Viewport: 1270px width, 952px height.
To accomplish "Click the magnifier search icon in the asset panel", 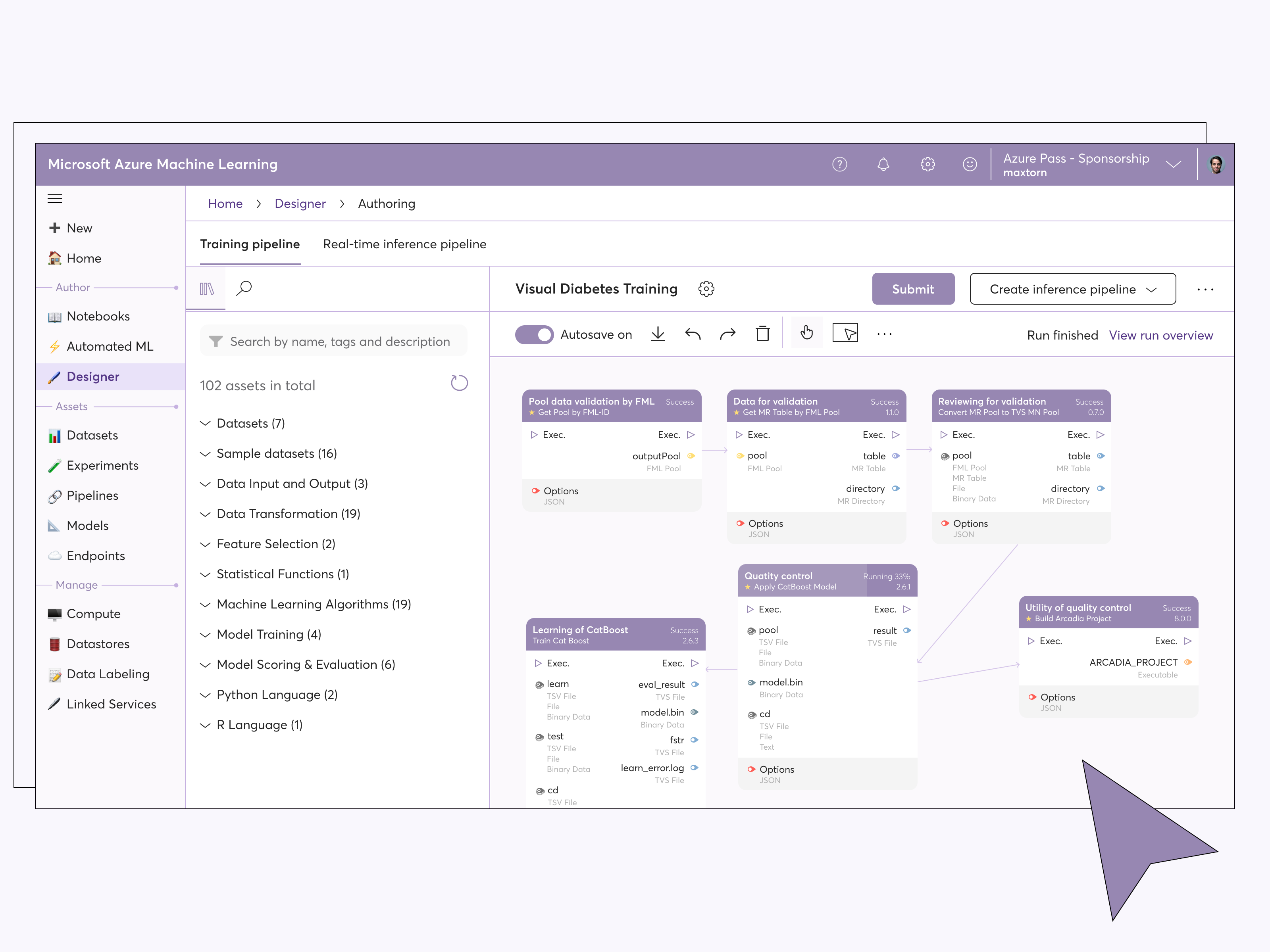I will click(244, 288).
